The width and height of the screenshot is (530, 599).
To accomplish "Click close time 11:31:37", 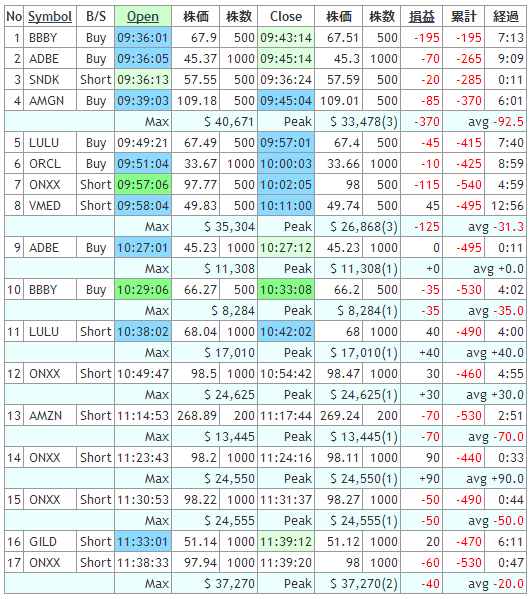I will (x=286, y=500).
